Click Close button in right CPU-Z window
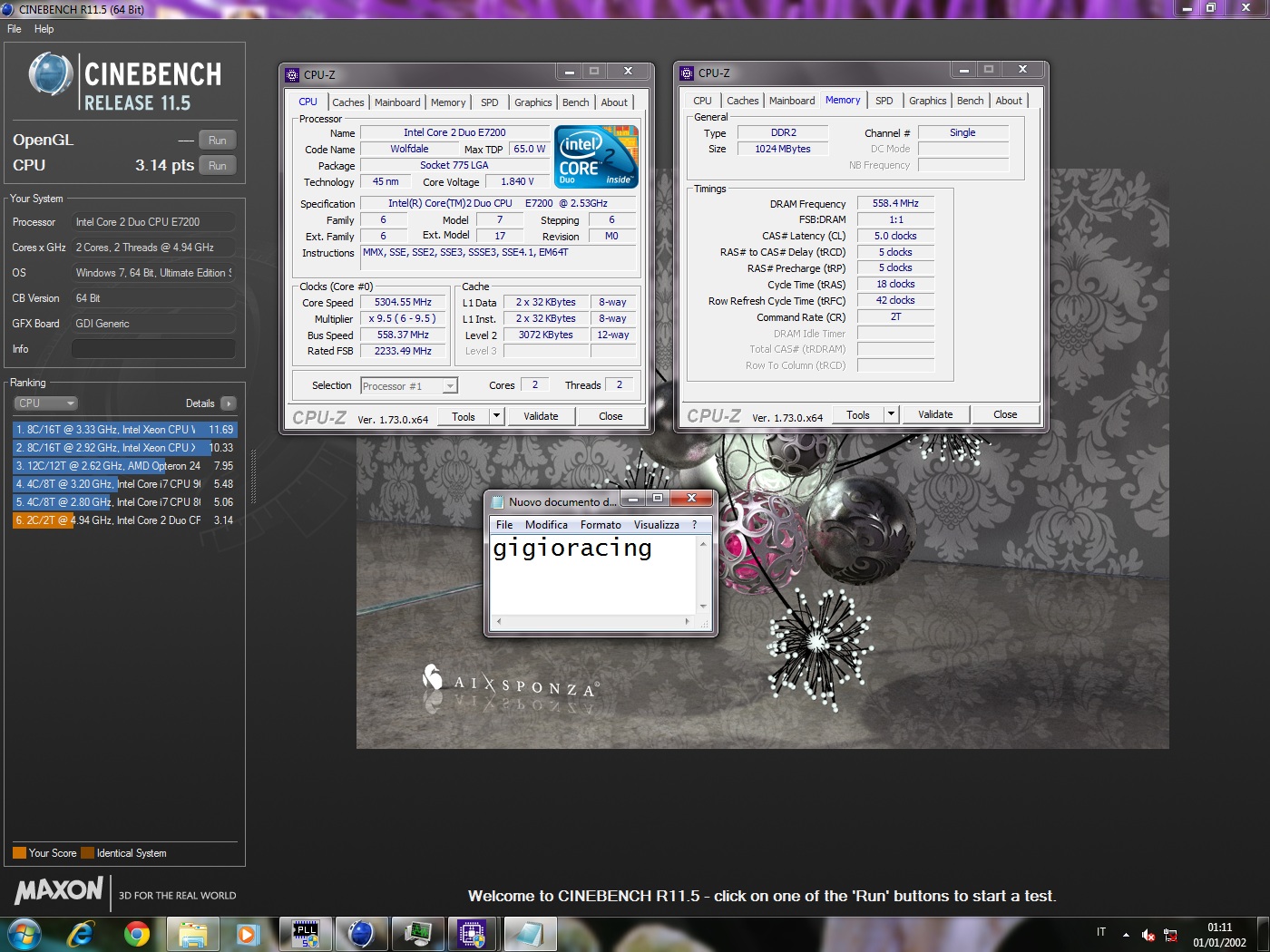Screen dimensions: 1270x952 [x=1005, y=415]
